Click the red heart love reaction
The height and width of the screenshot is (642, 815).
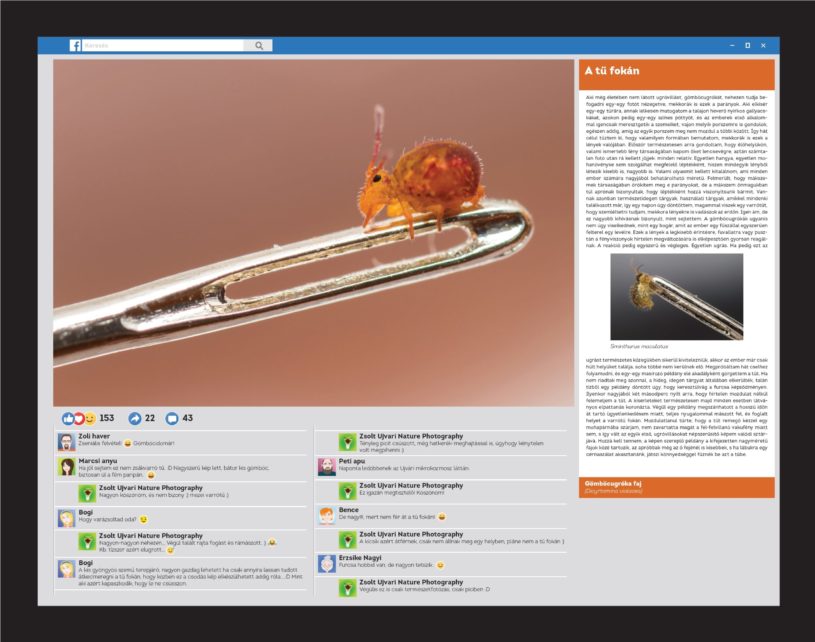click(79, 418)
